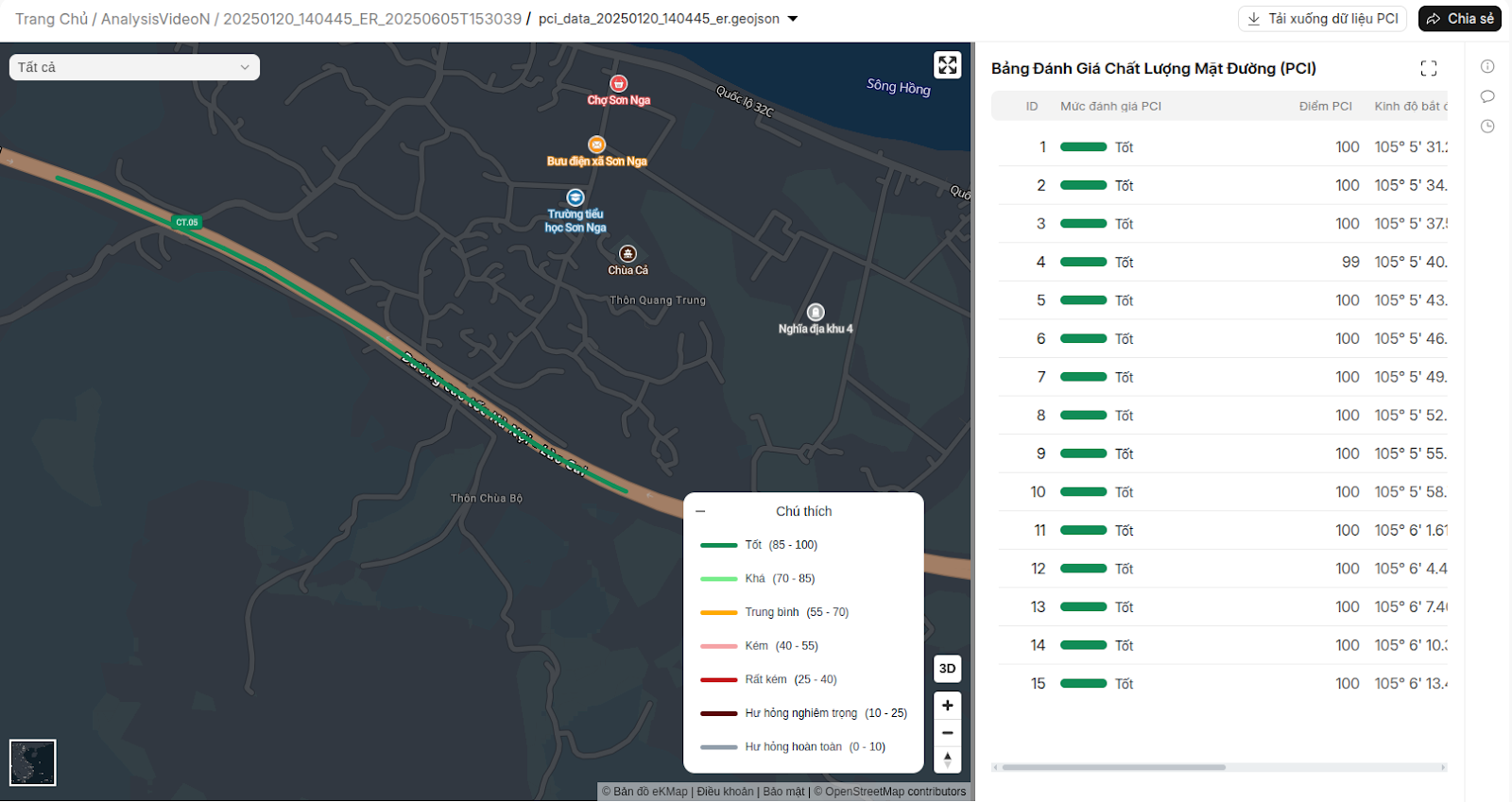Viewport: 1512px width, 802px height.
Task: Go to Trang Chủ breadcrumb
Action: (x=51, y=19)
